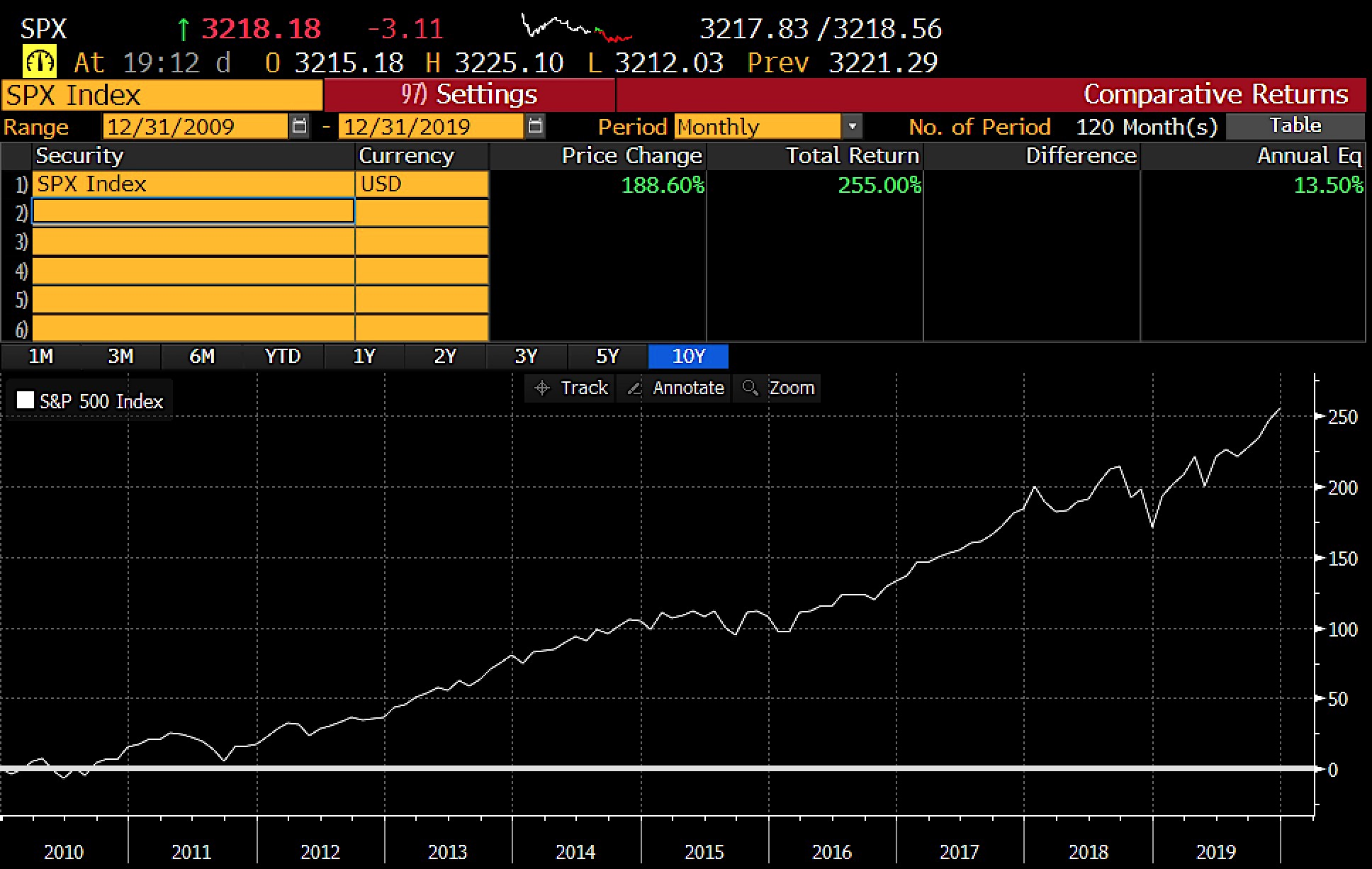Click the yellow delayed-quote clock icon
The width and height of the screenshot is (1372, 869).
point(40,62)
